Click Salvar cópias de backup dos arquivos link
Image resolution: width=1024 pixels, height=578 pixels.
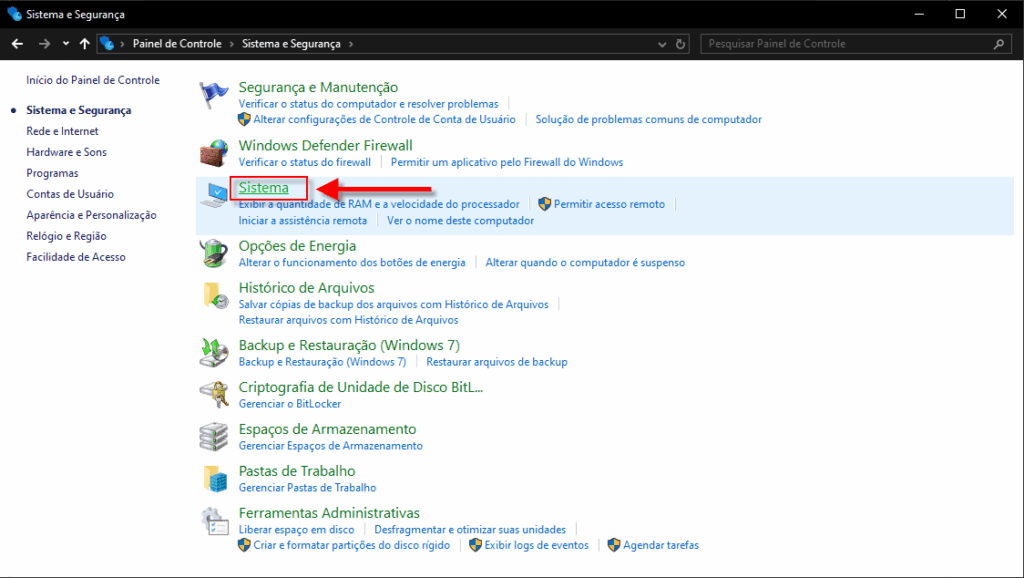tap(393, 304)
